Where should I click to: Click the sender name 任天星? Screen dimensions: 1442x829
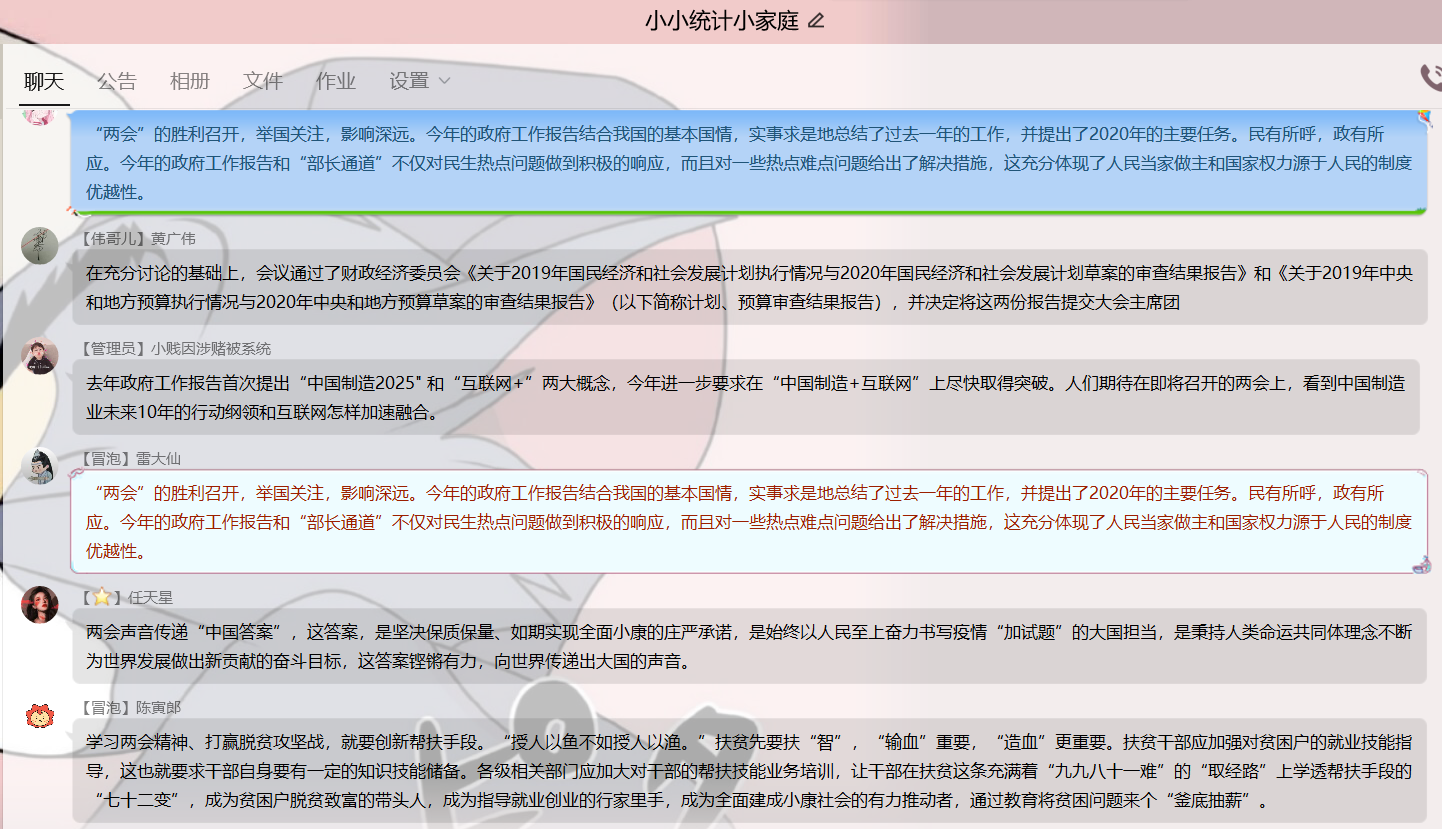click(x=150, y=597)
